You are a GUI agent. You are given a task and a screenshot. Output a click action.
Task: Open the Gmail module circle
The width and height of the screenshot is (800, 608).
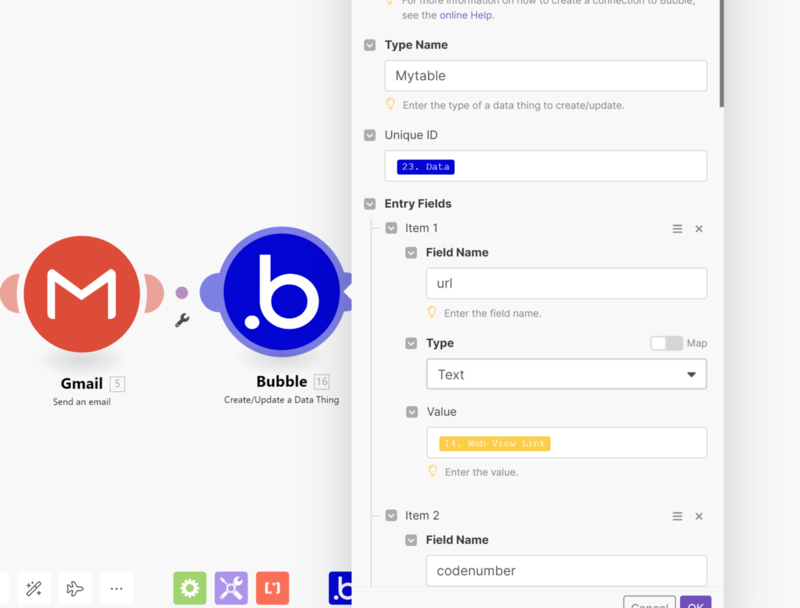(82, 294)
